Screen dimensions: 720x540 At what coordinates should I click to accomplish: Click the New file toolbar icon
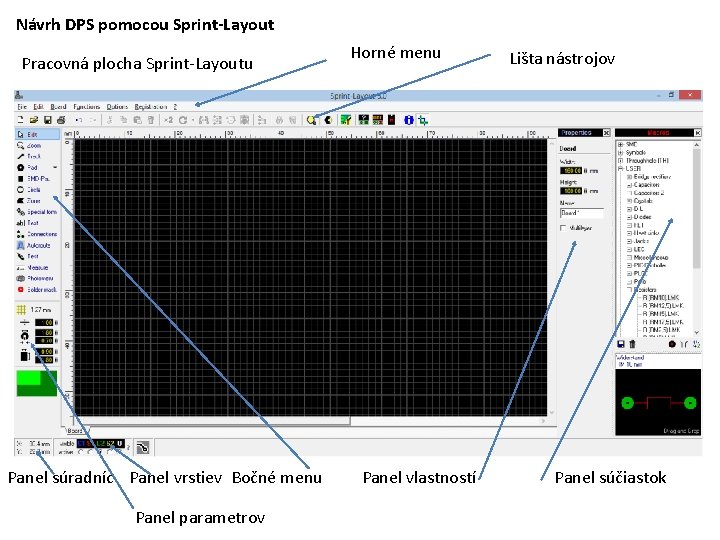tap(20, 120)
